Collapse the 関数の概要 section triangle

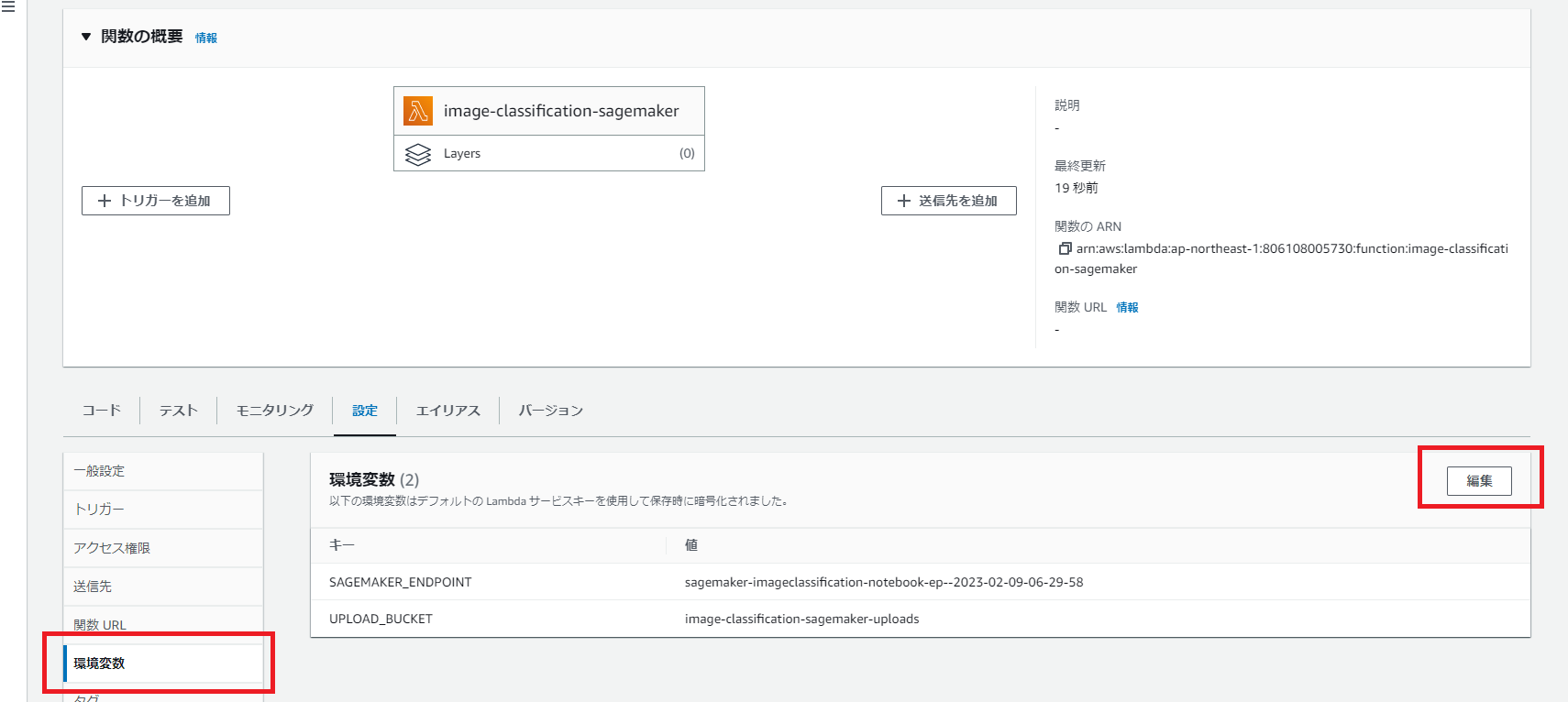pyautogui.click(x=86, y=37)
